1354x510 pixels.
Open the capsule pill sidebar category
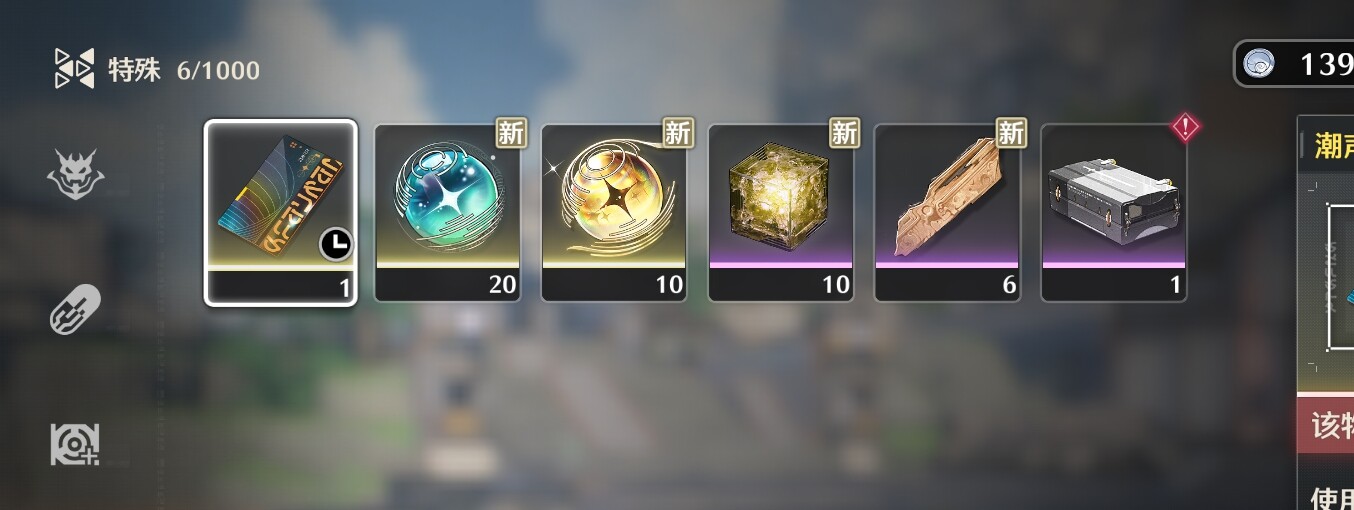click(76, 309)
